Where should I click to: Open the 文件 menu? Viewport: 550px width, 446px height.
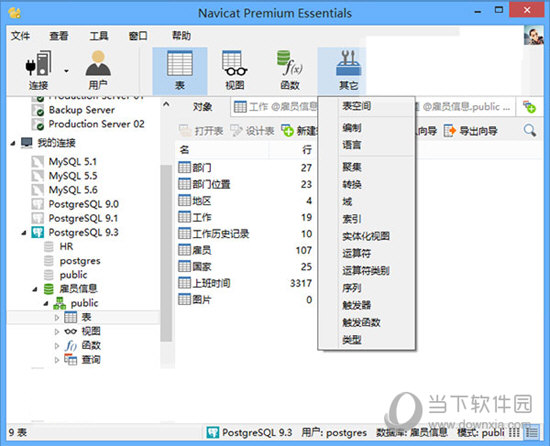20,36
